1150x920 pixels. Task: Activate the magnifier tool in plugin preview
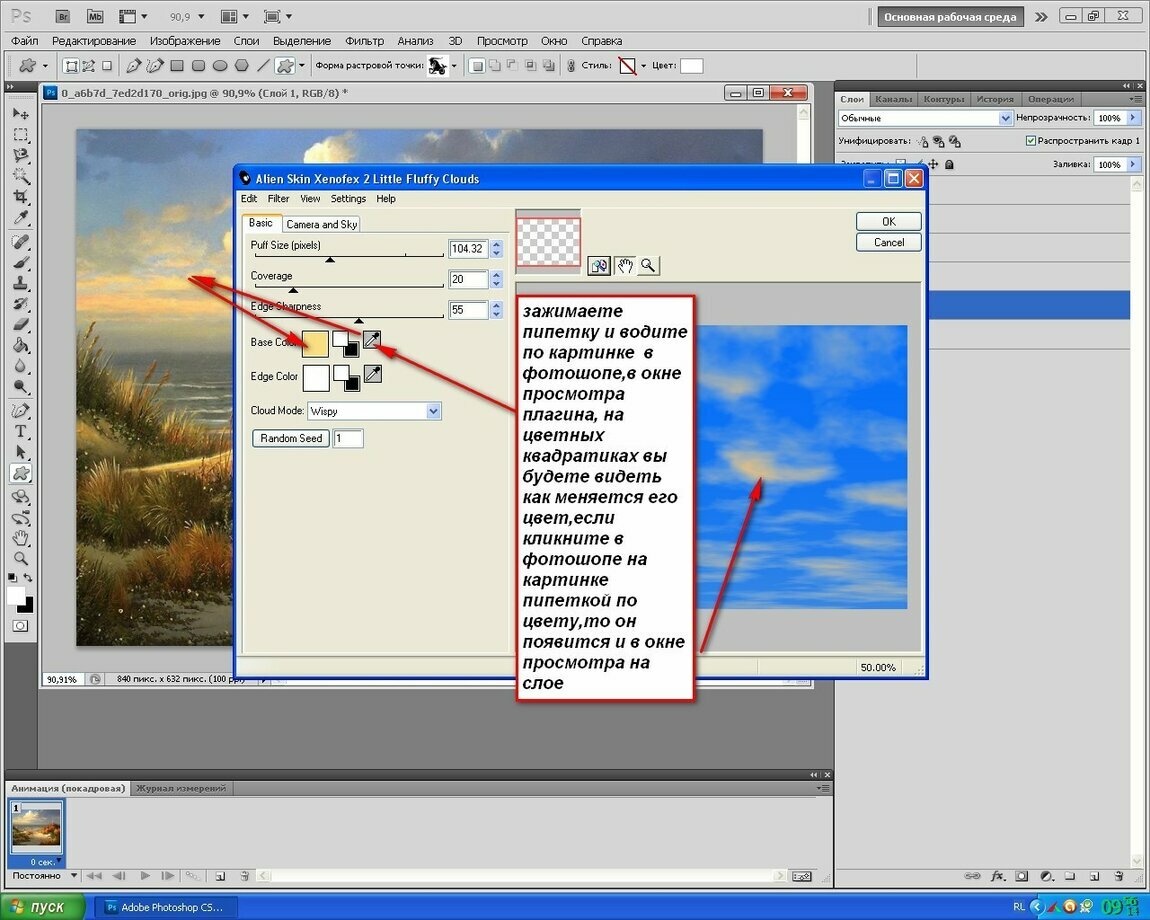(x=648, y=266)
